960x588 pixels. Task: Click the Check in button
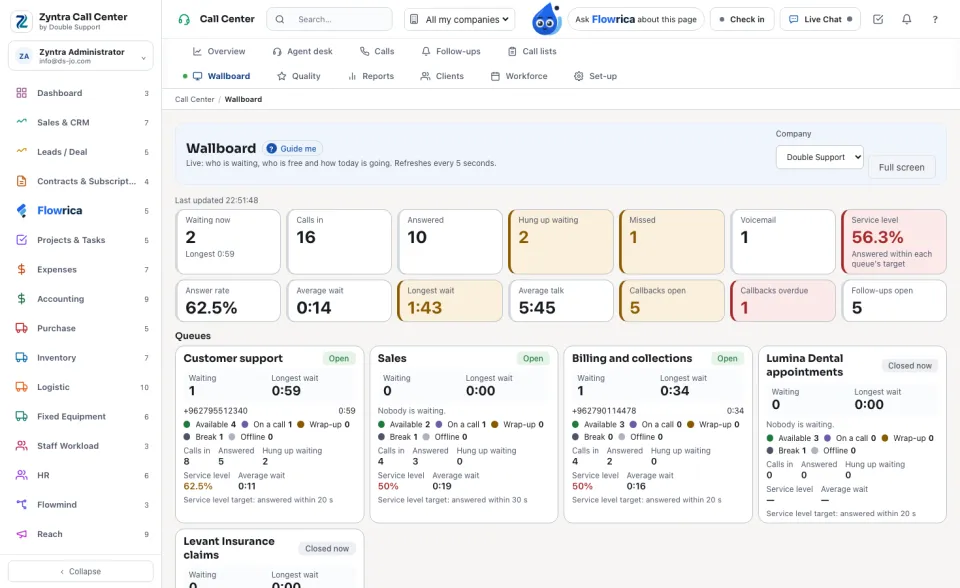(742, 20)
